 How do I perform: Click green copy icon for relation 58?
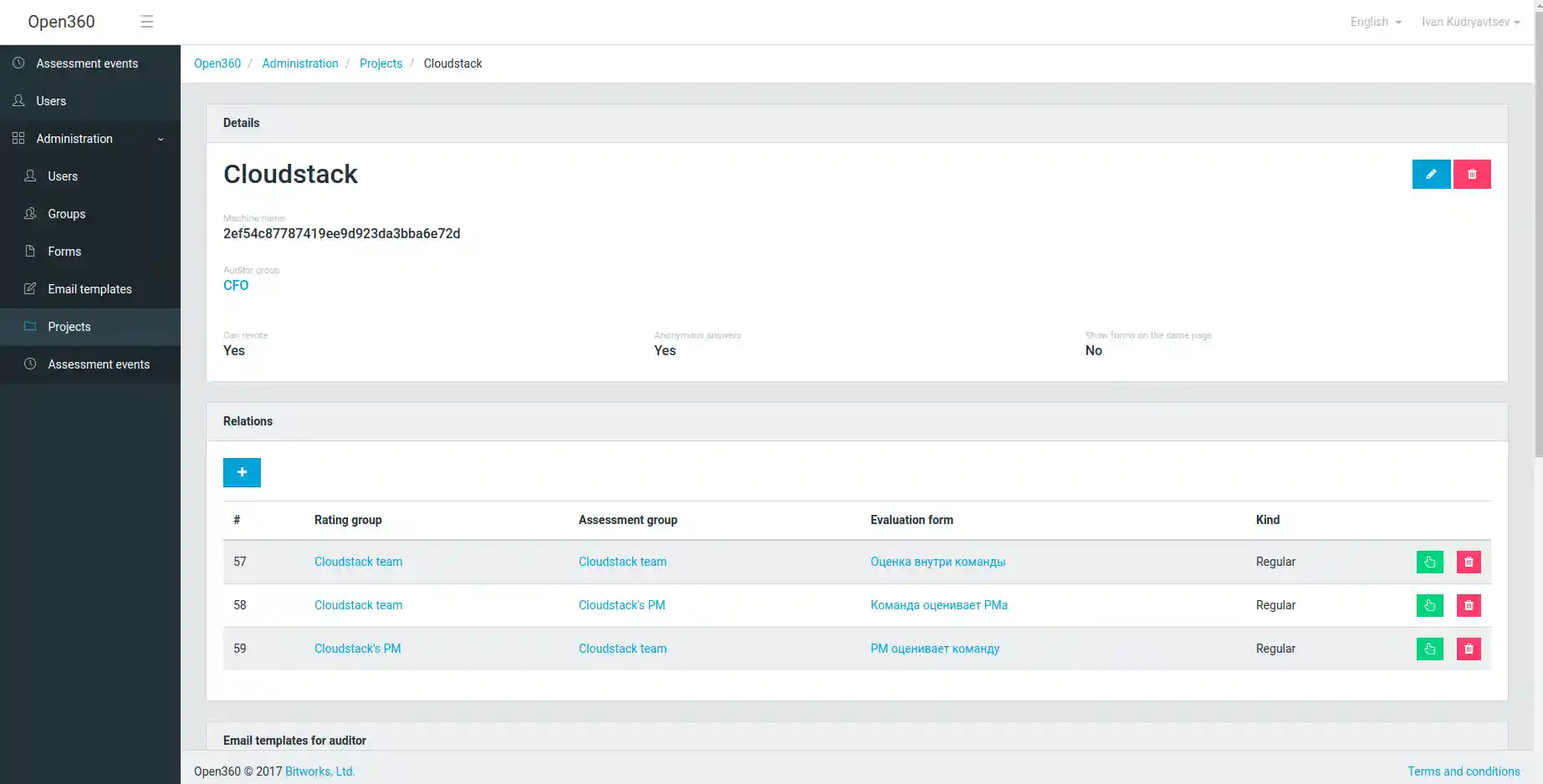click(1429, 605)
